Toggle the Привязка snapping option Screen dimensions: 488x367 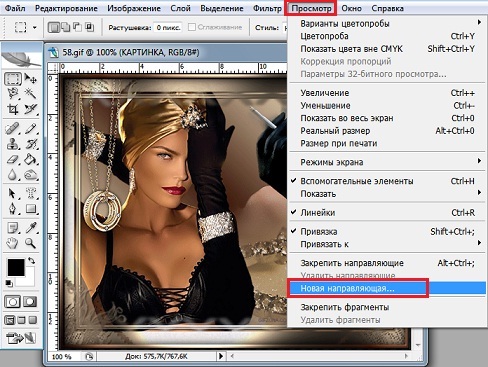click(387, 232)
